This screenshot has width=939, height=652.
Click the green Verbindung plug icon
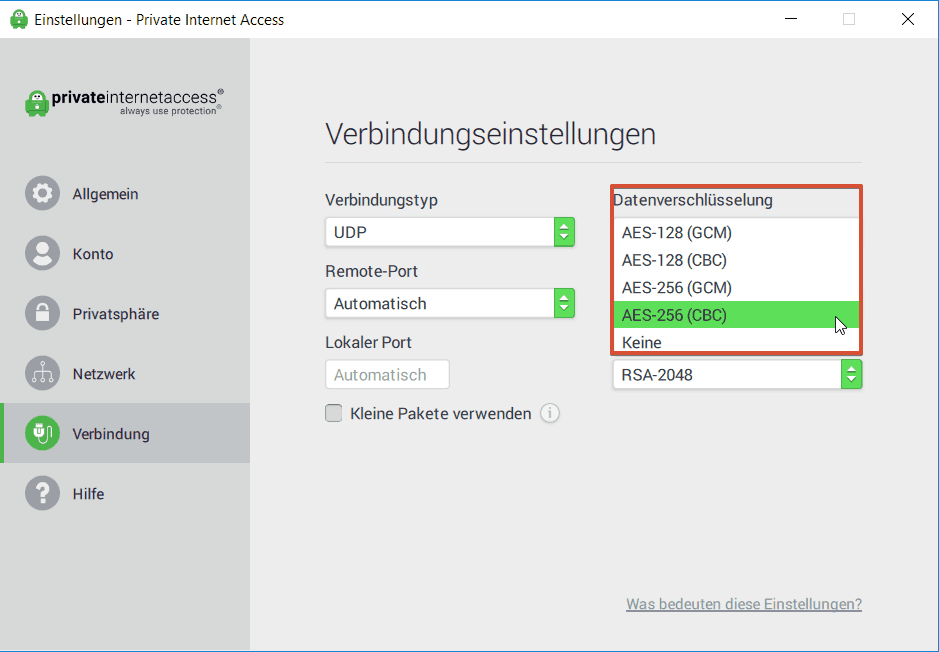pyautogui.click(x=43, y=433)
